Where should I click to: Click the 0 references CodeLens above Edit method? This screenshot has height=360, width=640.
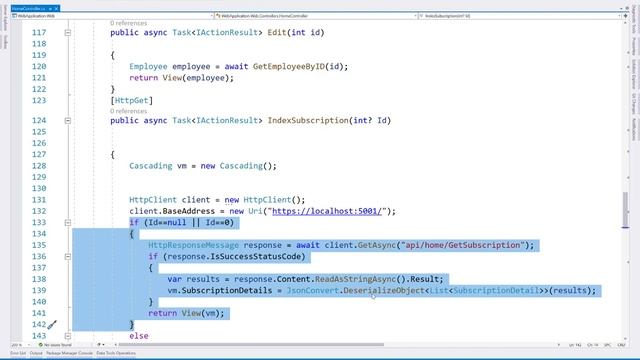[129, 23]
